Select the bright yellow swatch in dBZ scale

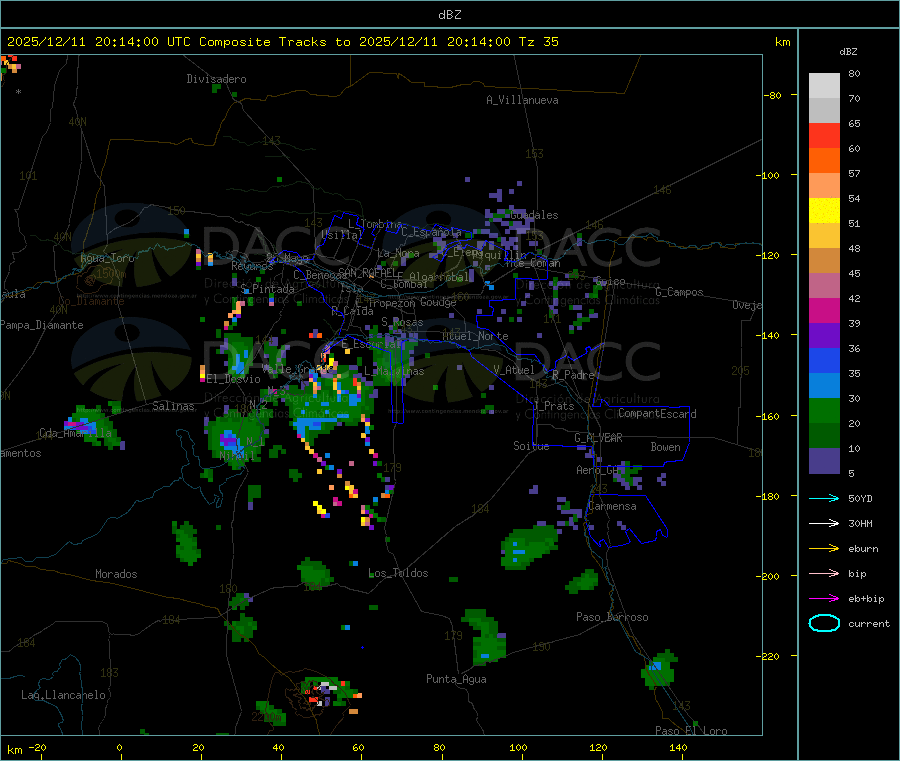click(824, 211)
